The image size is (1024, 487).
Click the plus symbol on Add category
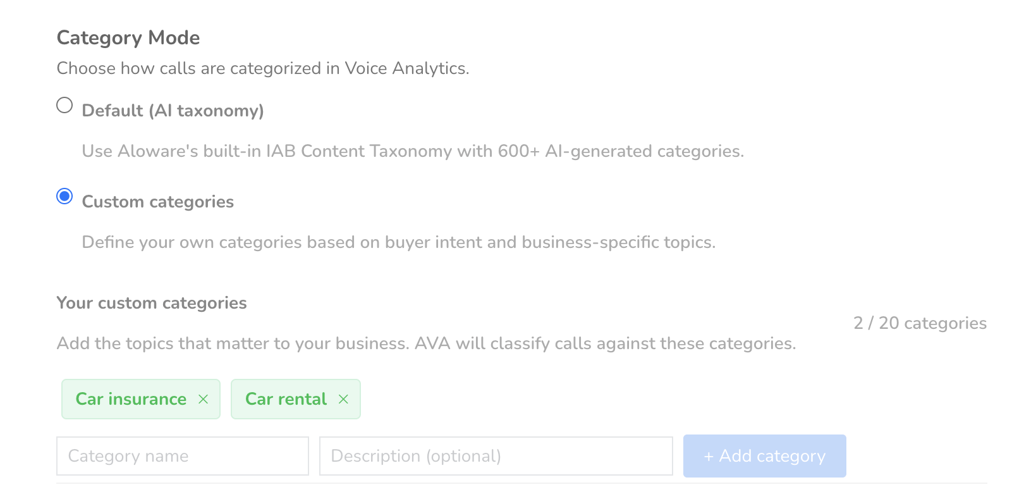pos(708,456)
